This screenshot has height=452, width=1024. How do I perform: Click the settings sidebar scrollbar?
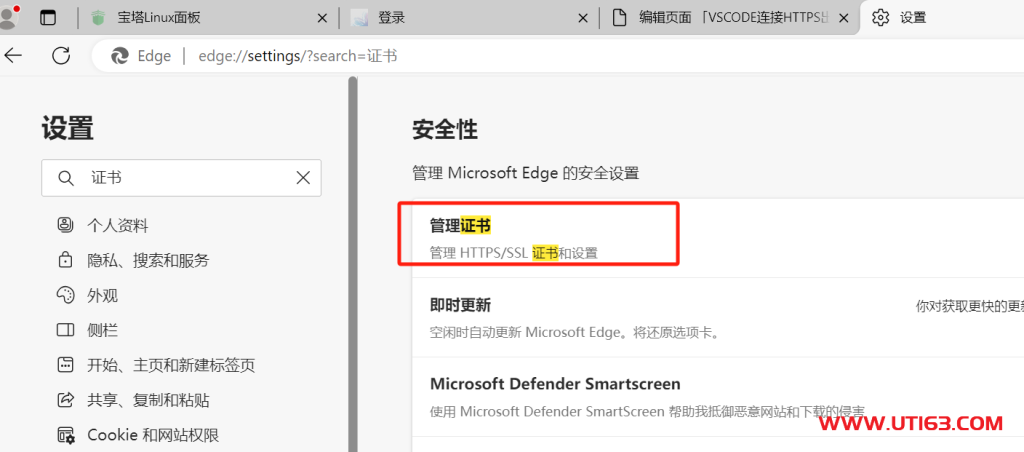click(x=353, y=264)
